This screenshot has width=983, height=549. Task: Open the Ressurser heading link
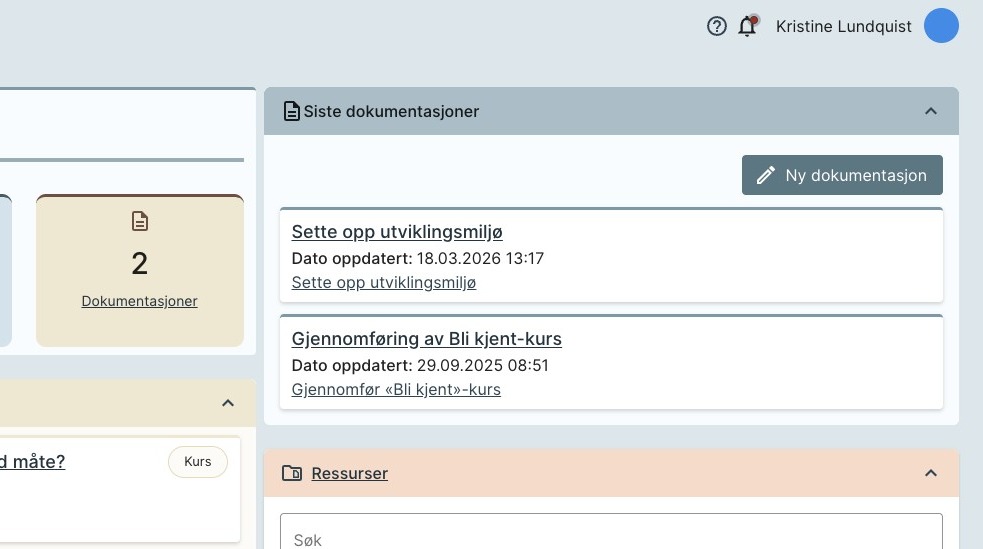pos(350,473)
